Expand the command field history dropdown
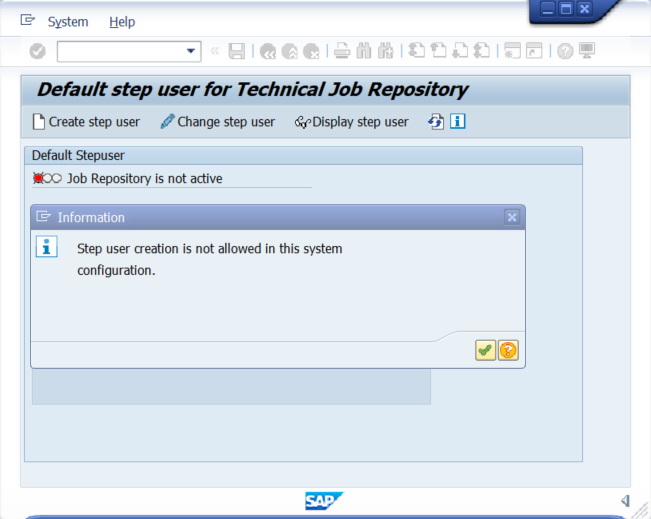The width and height of the screenshot is (651, 519). tap(191, 51)
